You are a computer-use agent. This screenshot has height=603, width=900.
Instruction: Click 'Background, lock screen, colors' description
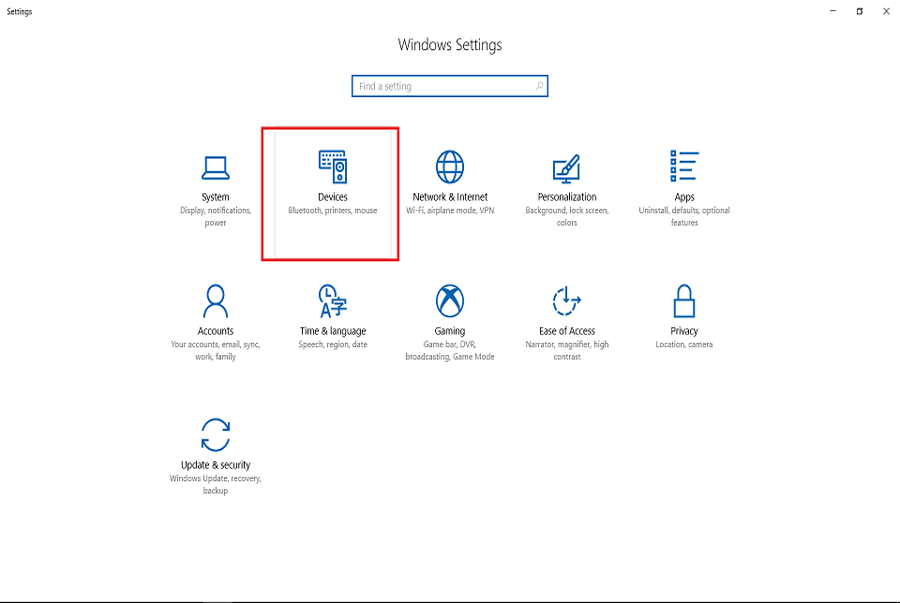pyautogui.click(x=567, y=216)
